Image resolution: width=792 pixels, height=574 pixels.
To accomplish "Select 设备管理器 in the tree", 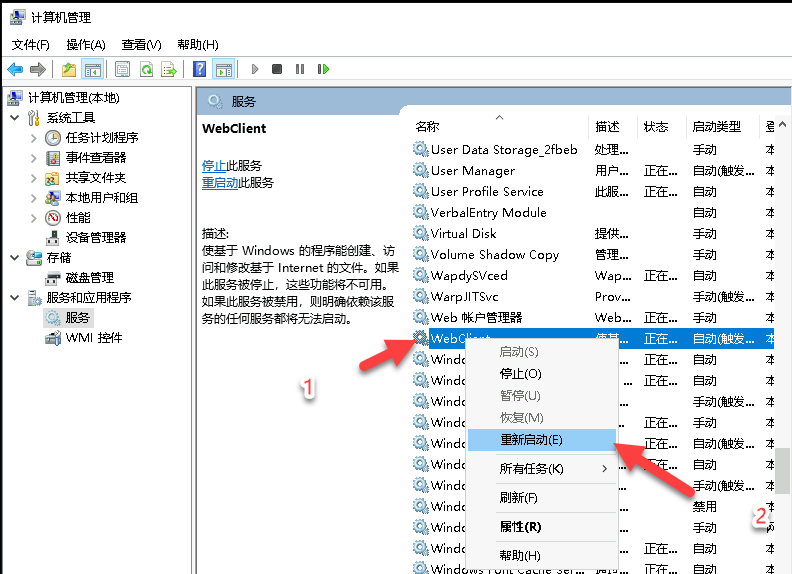I will click(96, 238).
